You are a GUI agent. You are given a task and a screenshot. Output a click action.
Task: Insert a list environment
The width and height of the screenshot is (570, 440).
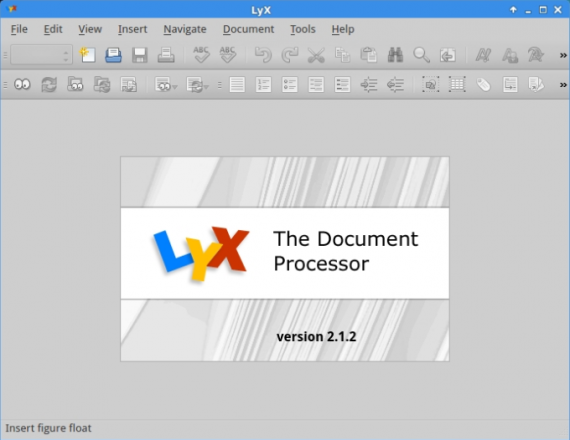pos(316,85)
